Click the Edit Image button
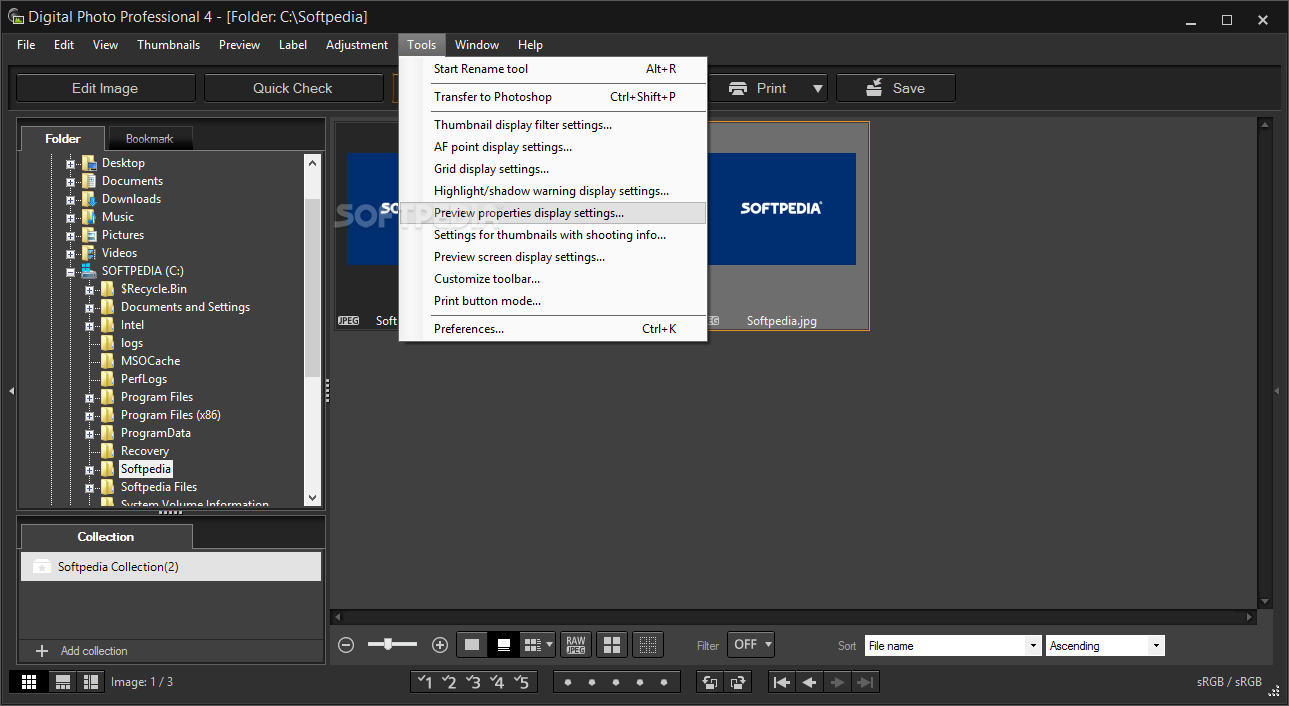This screenshot has height=706, width=1289. pyautogui.click(x=105, y=88)
